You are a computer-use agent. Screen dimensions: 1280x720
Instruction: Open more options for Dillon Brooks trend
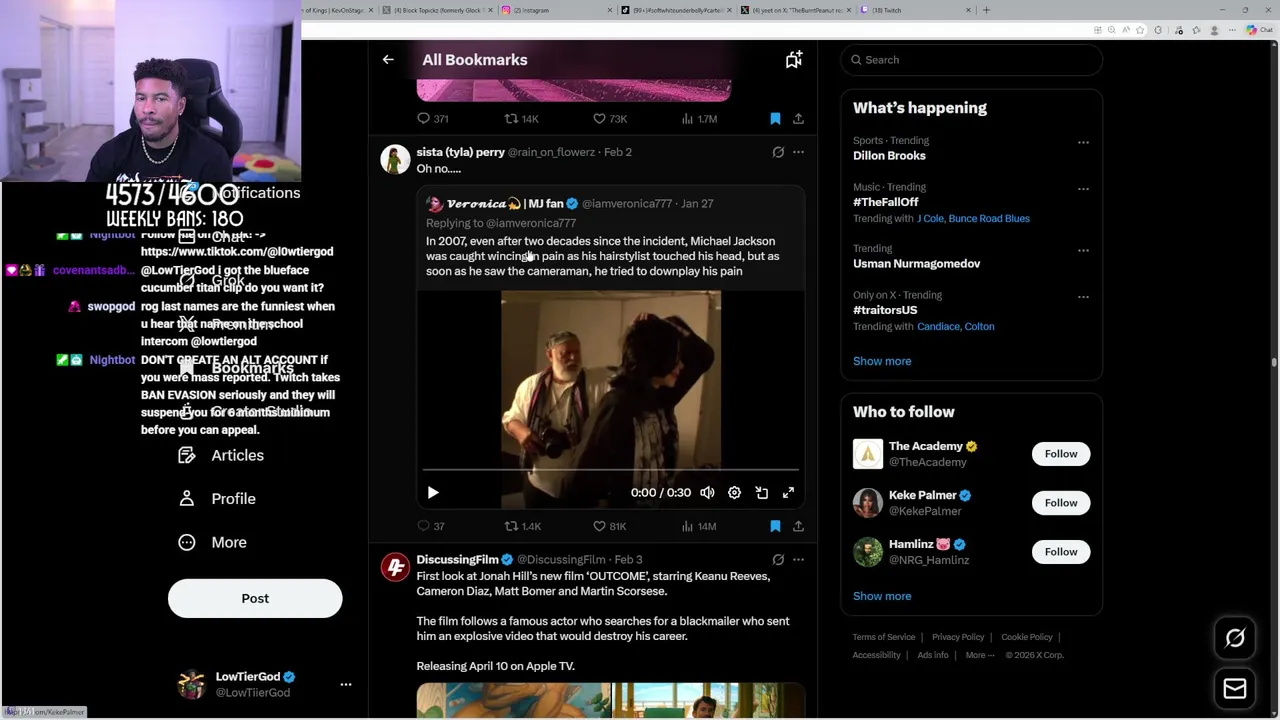coord(1083,142)
